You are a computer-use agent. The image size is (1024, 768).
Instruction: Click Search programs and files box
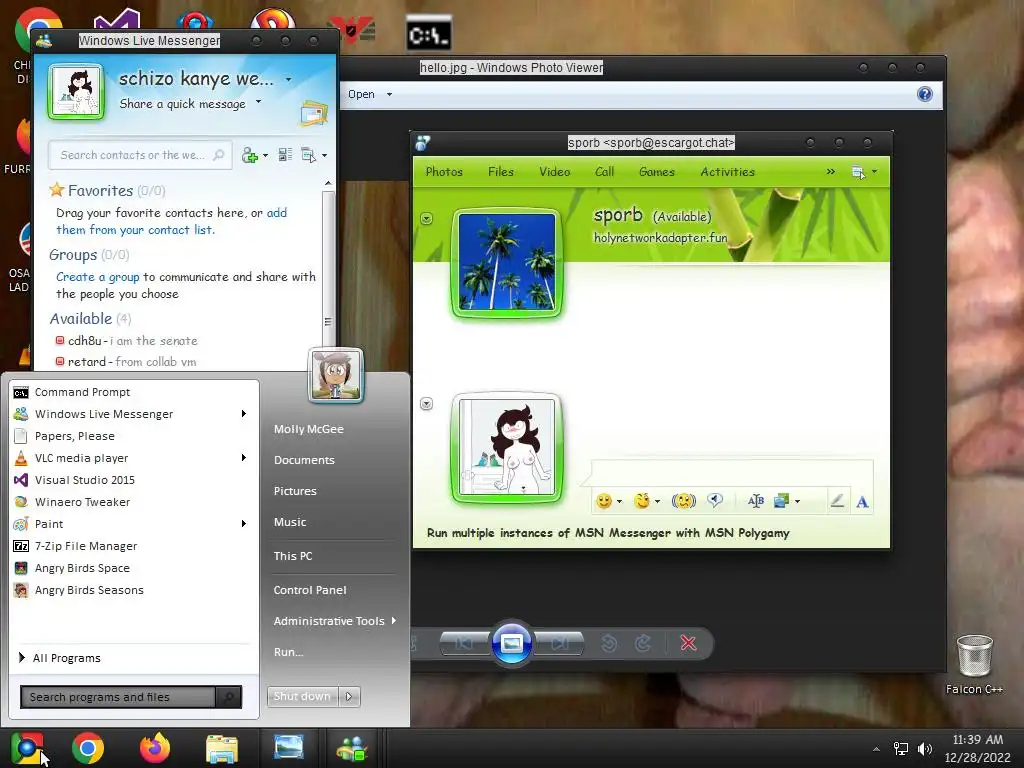(x=118, y=697)
